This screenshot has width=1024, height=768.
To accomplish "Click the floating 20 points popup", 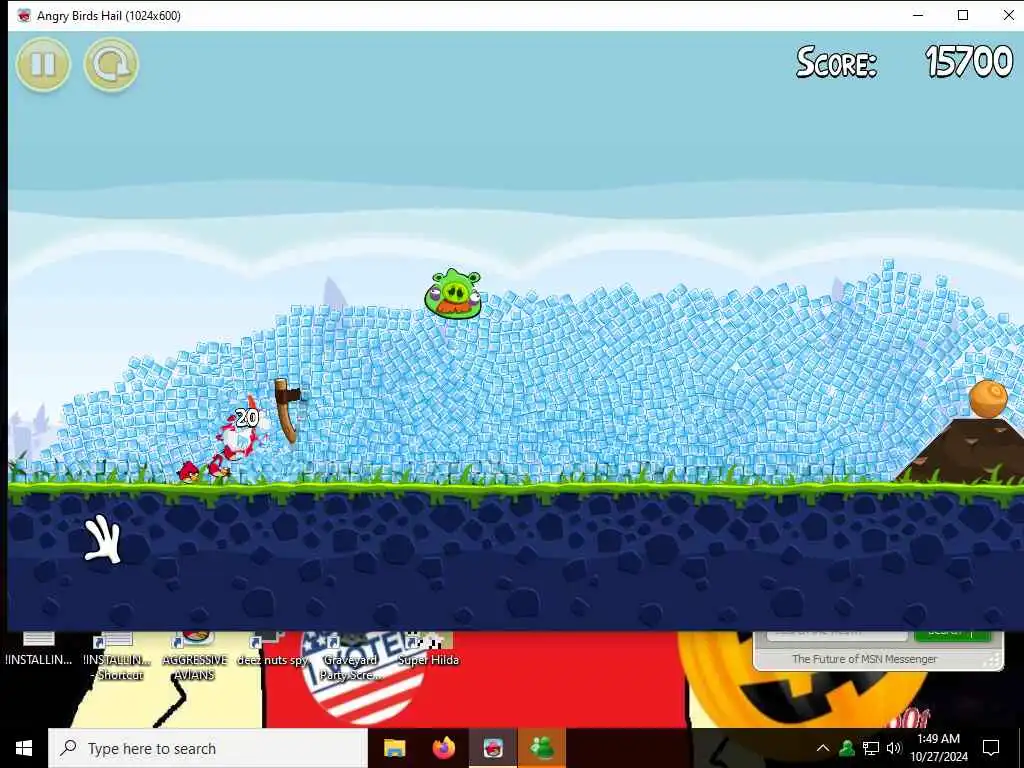I will (x=247, y=418).
